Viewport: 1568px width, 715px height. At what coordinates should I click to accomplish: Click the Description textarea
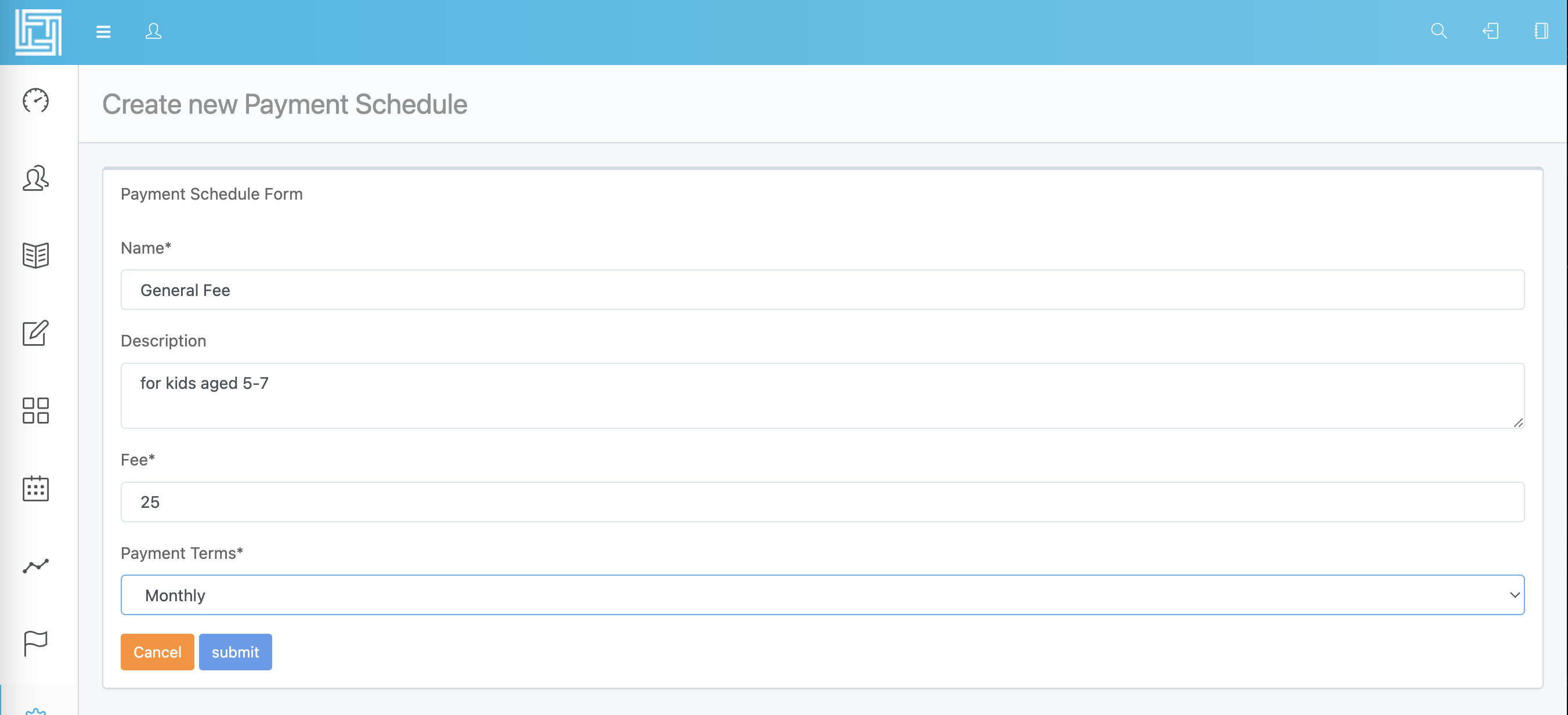pos(822,396)
